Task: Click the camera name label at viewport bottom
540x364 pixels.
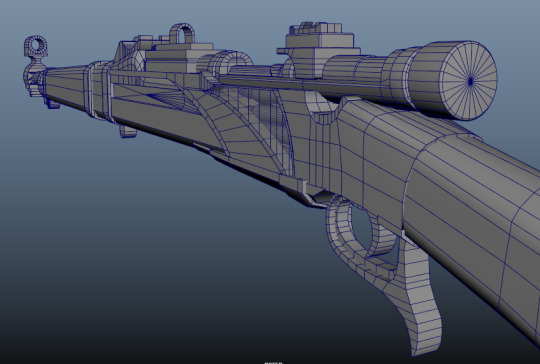Action: point(273,363)
